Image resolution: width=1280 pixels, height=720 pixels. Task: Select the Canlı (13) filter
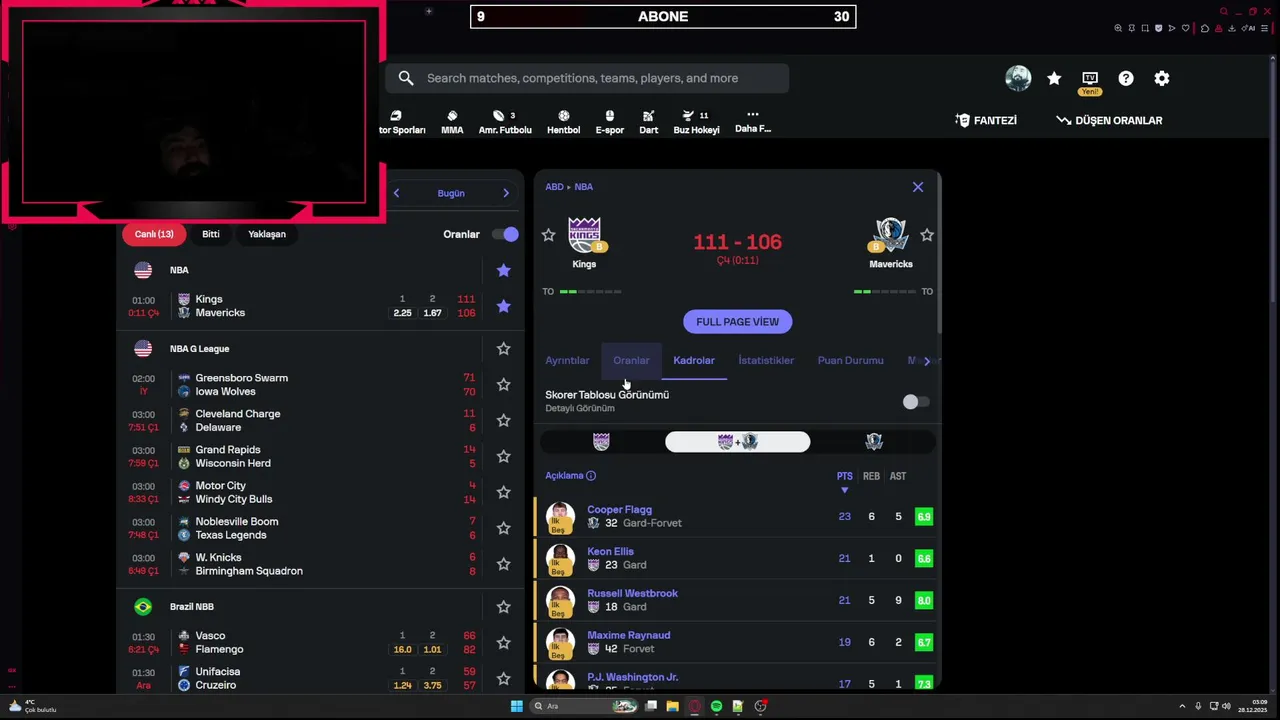pos(154,234)
